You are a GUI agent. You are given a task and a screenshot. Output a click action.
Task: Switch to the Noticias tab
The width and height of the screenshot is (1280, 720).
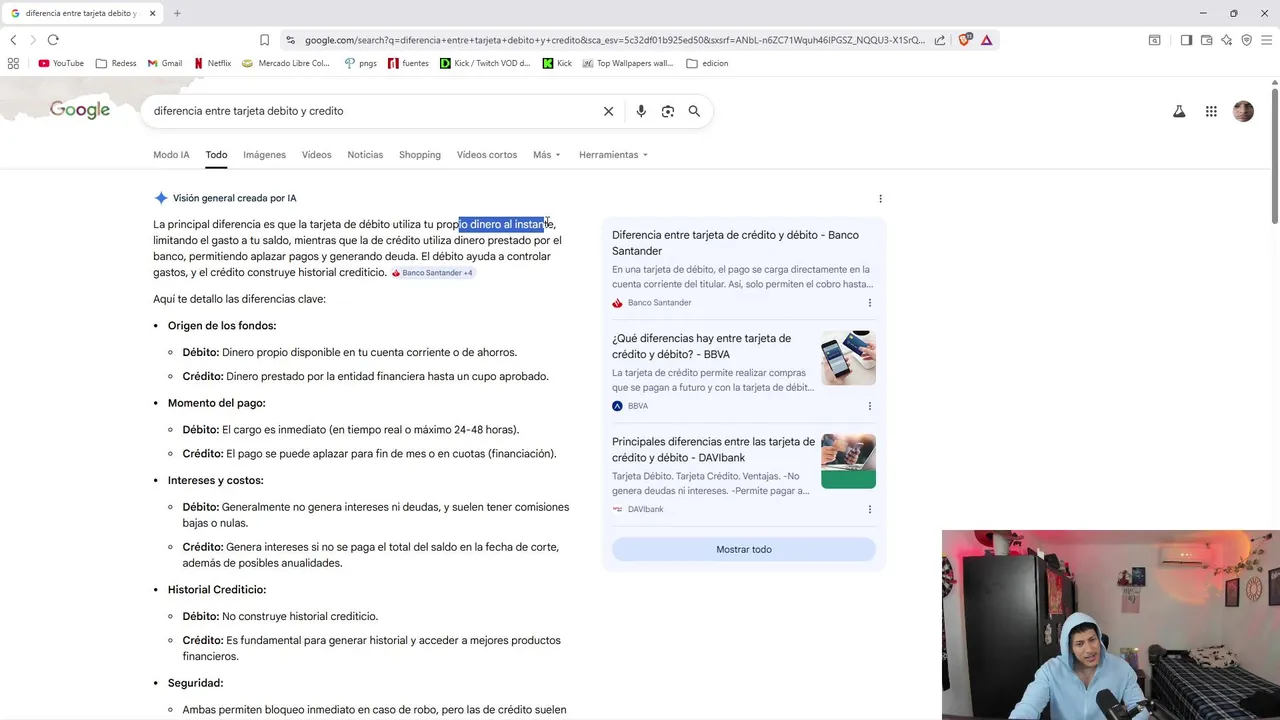[x=365, y=155]
